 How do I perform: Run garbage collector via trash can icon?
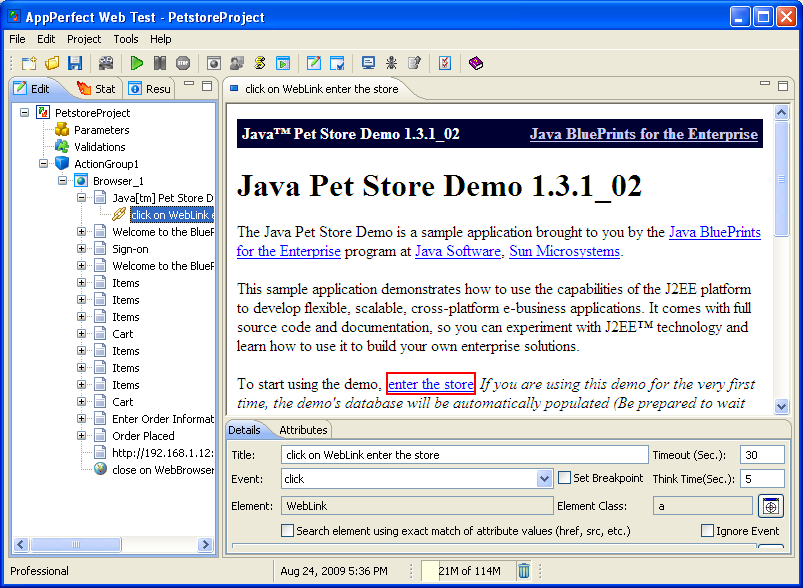point(524,571)
